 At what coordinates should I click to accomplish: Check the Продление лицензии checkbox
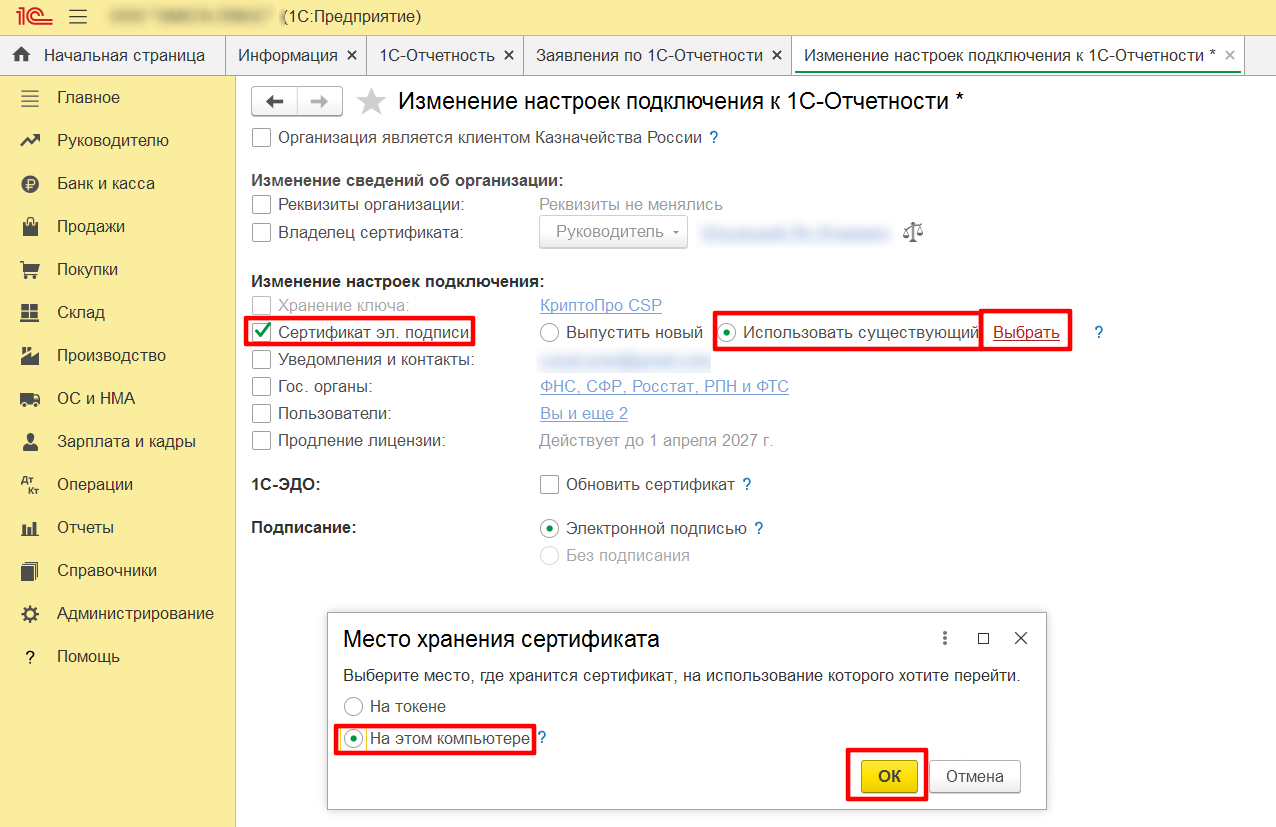coord(261,440)
